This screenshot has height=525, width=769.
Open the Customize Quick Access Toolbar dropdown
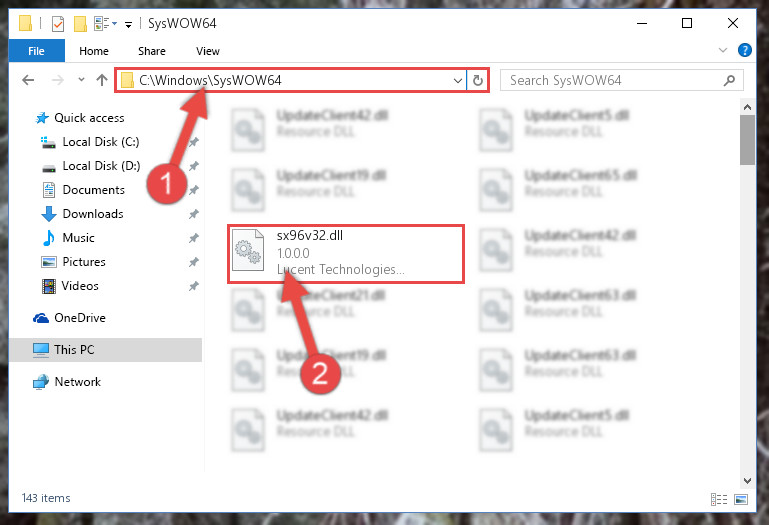128,24
